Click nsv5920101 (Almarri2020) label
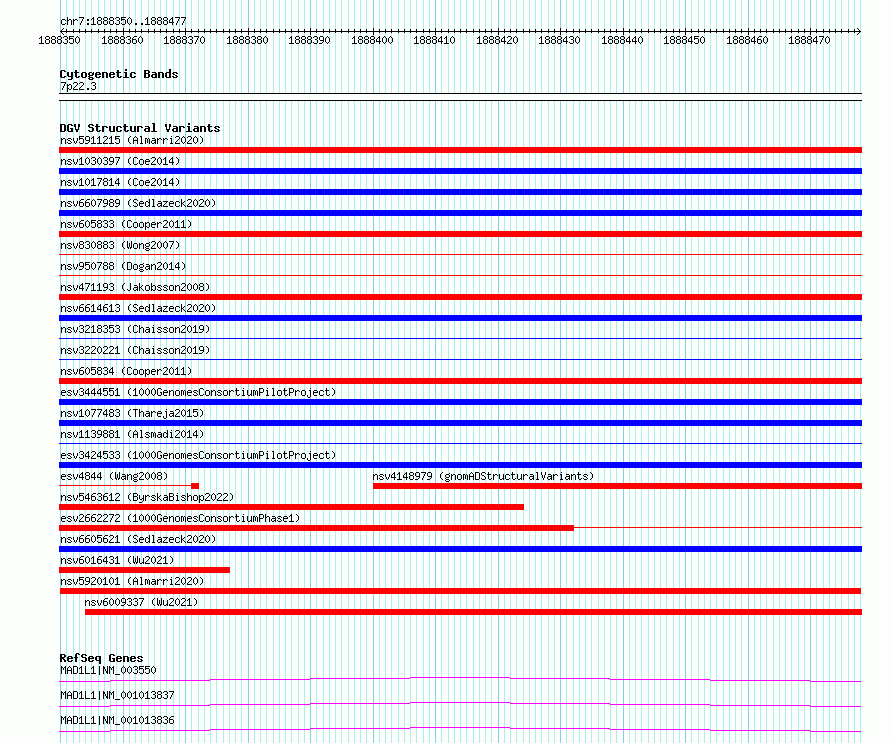This screenshot has height=743, width=890. pyautogui.click(x=132, y=581)
